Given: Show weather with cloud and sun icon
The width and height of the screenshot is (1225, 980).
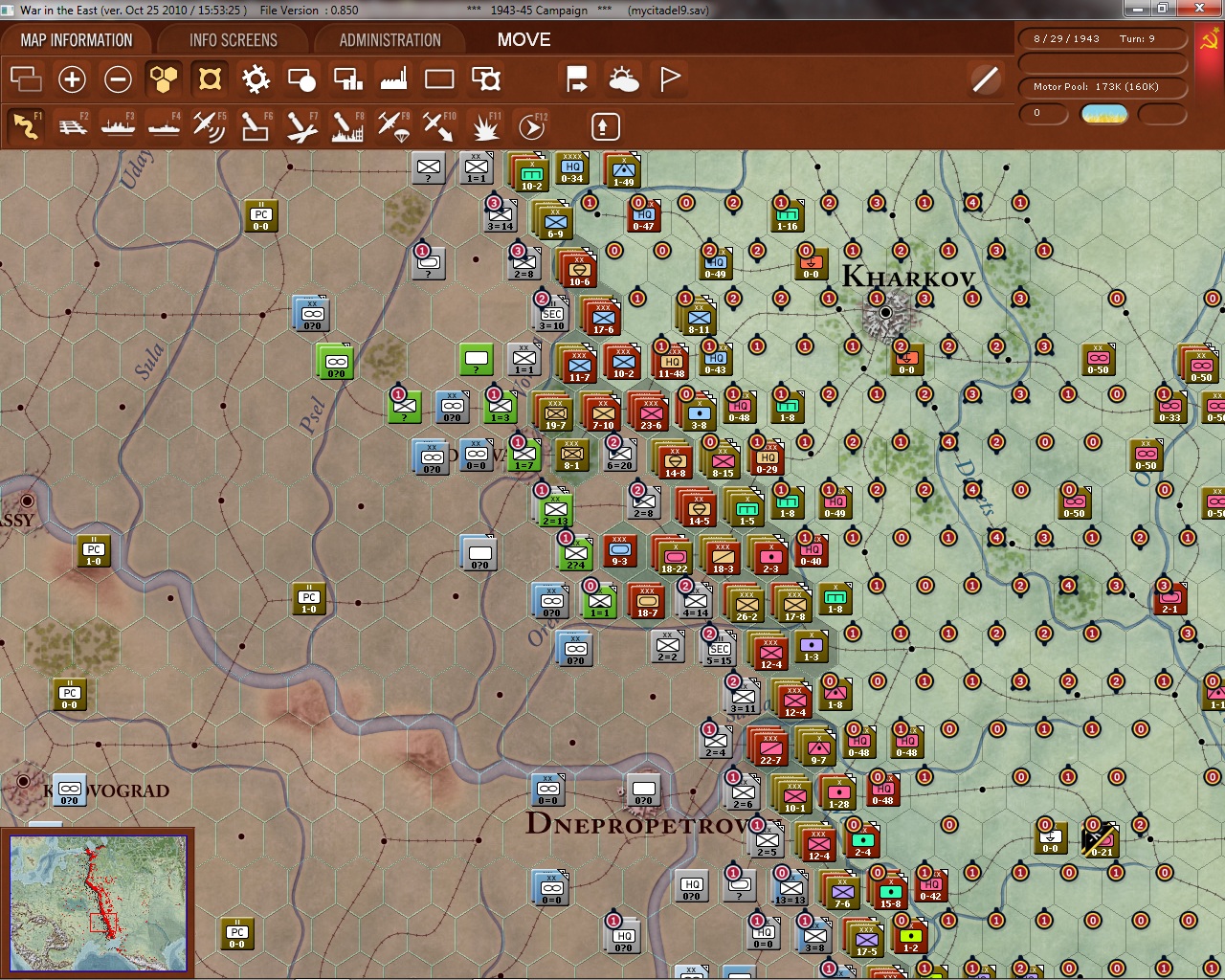Looking at the screenshot, I should 624,79.
